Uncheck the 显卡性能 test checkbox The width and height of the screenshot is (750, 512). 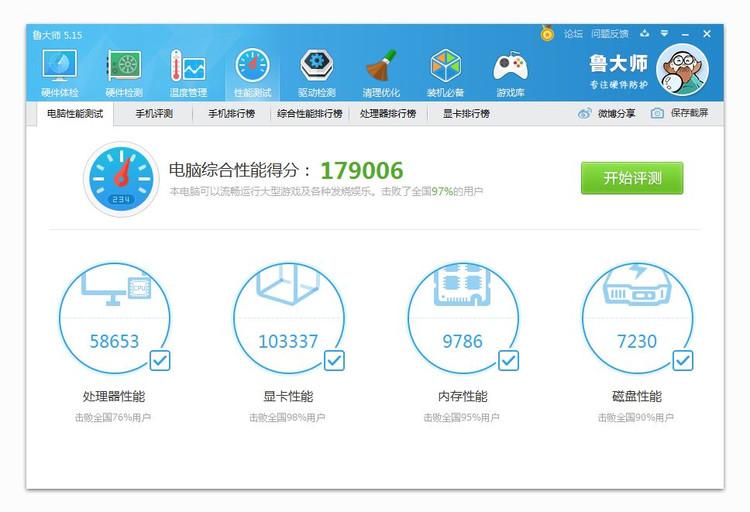coord(334,360)
